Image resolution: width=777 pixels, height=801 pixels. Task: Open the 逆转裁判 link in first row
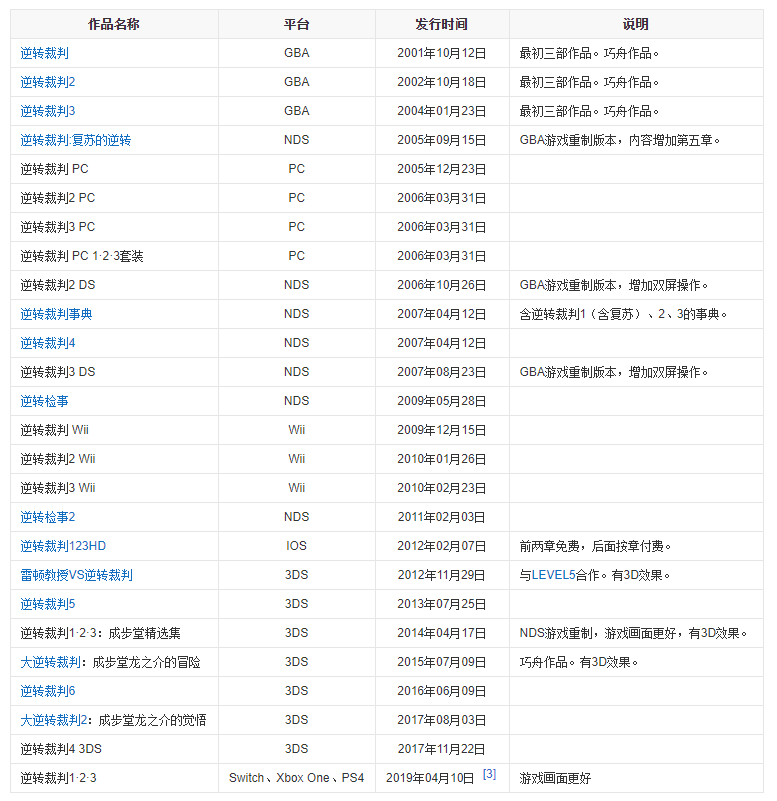(44, 53)
